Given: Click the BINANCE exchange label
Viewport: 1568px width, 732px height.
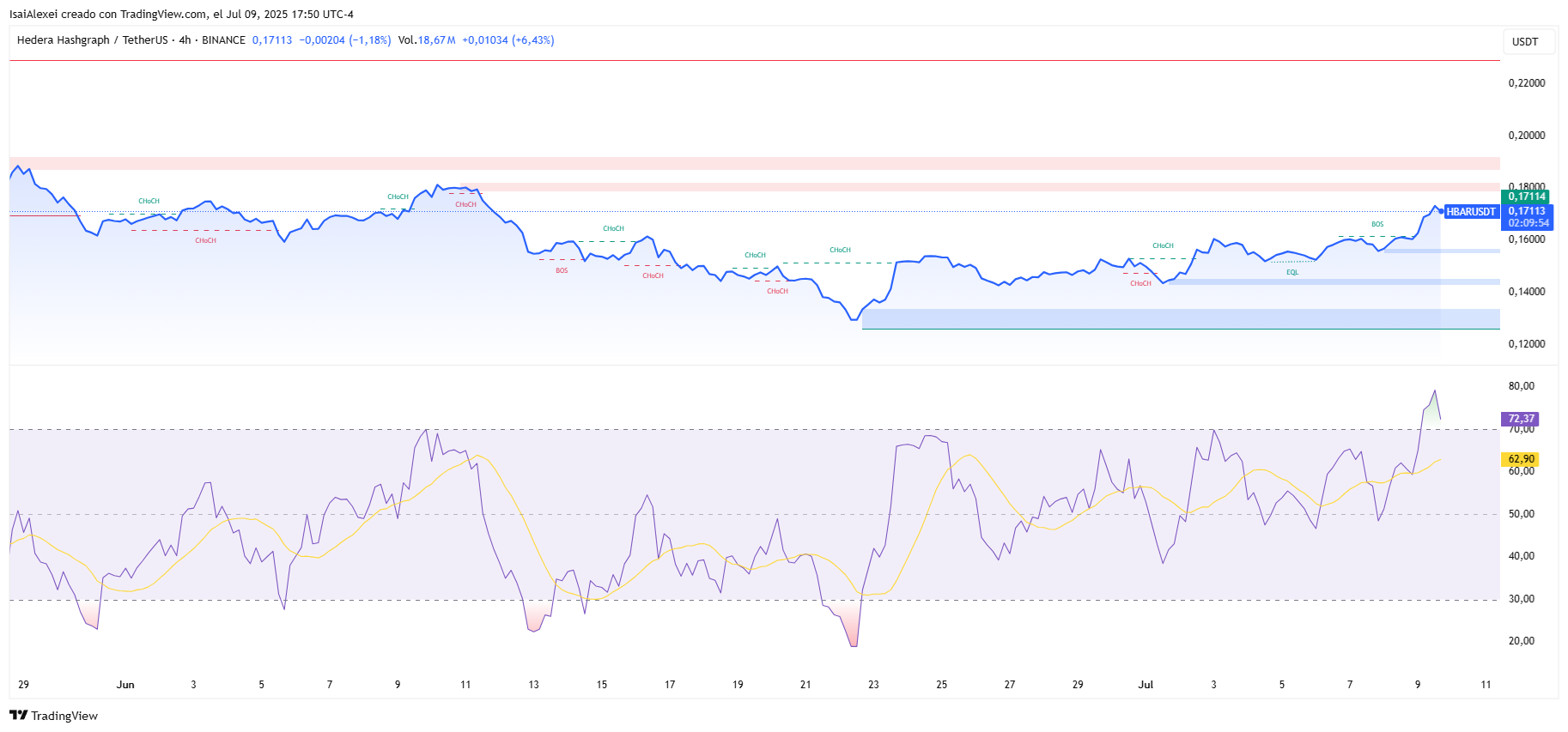Looking at the screenshot, I should [223, 40].
